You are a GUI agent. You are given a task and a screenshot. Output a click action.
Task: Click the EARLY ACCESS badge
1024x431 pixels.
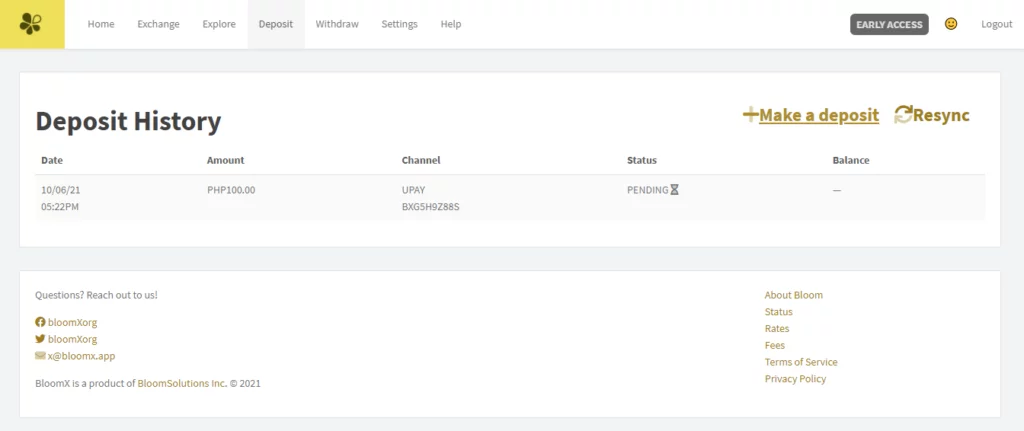coord(889,24)
